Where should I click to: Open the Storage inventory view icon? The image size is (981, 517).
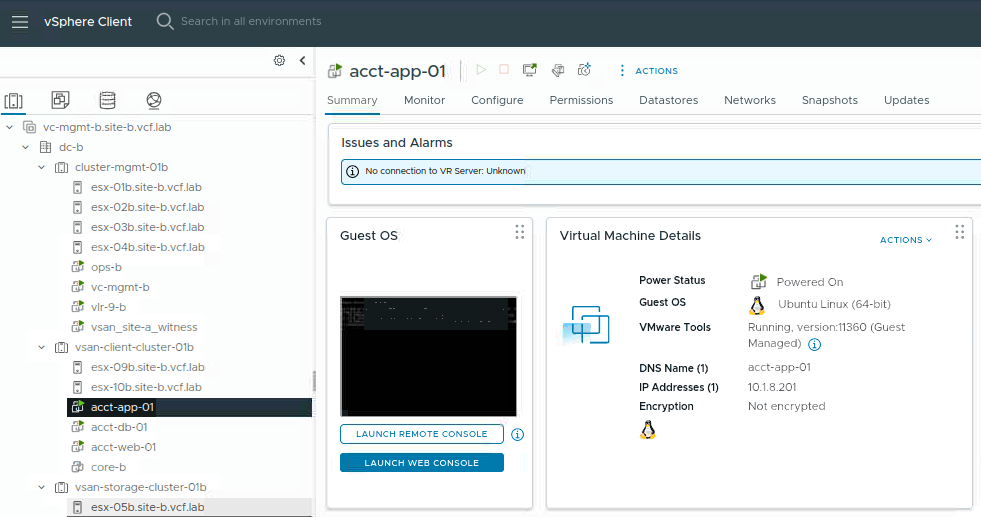coord(107,100)
